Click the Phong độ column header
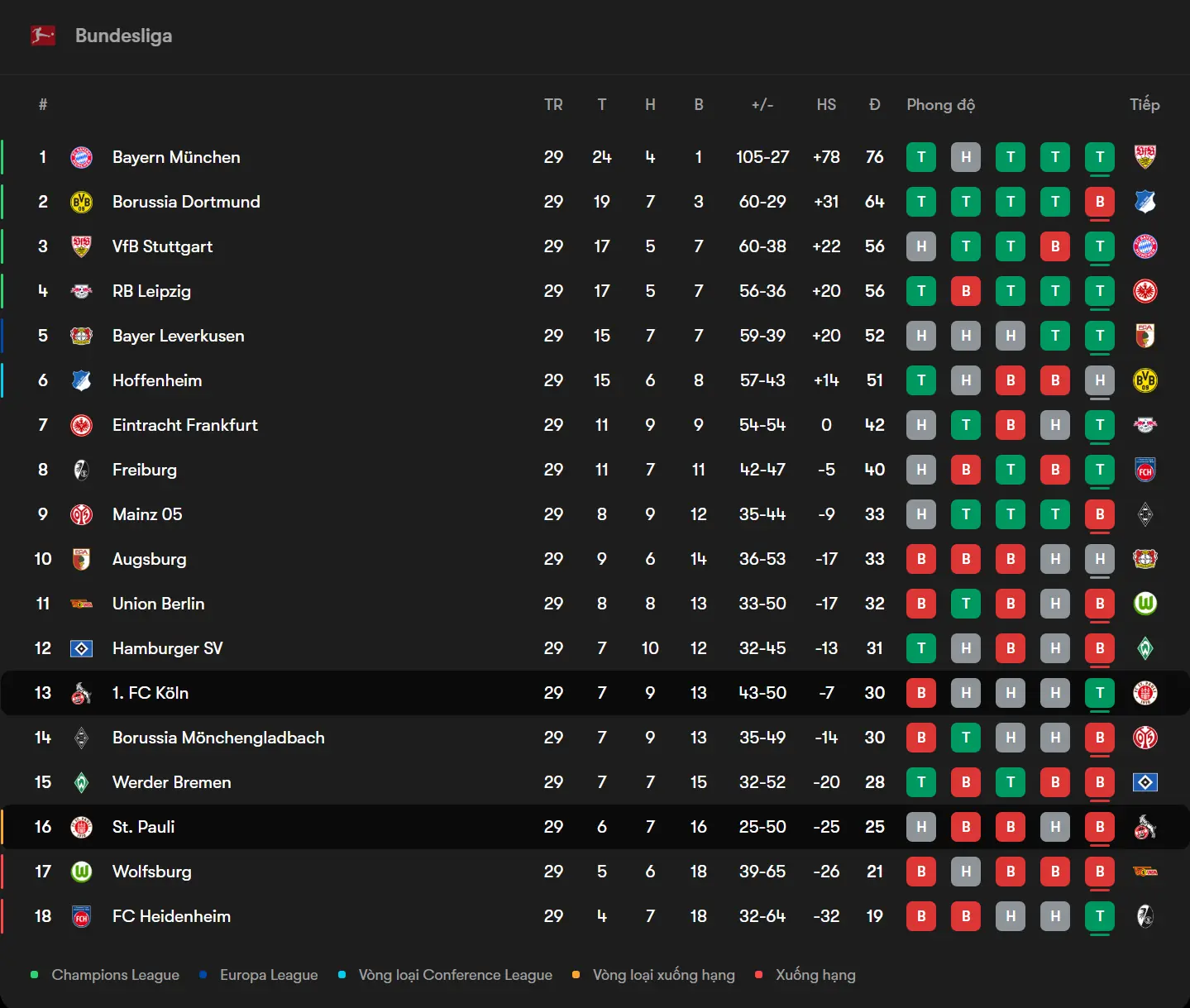 (940, 105)
